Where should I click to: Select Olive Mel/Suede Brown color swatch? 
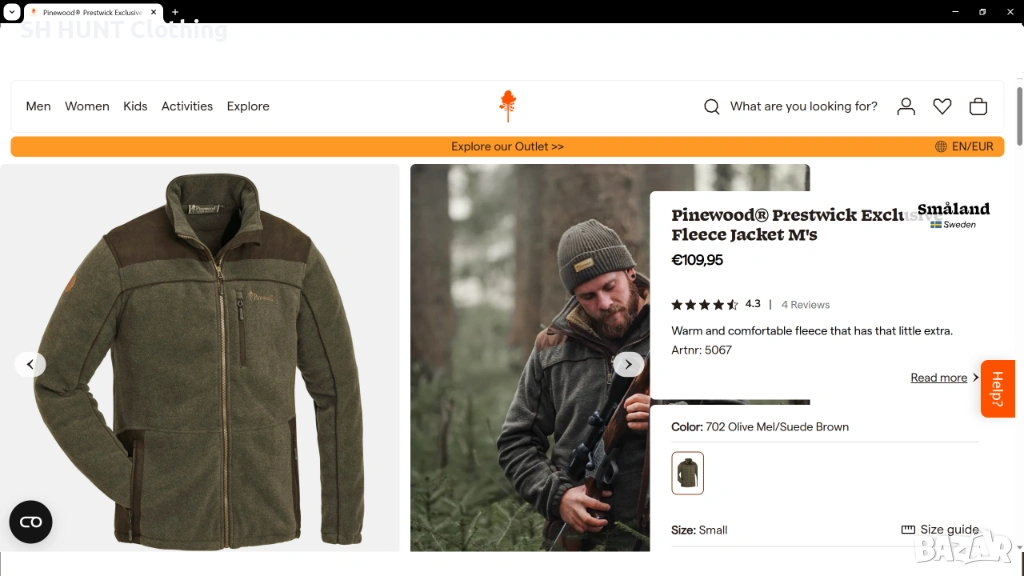click(x=688, y=473)
